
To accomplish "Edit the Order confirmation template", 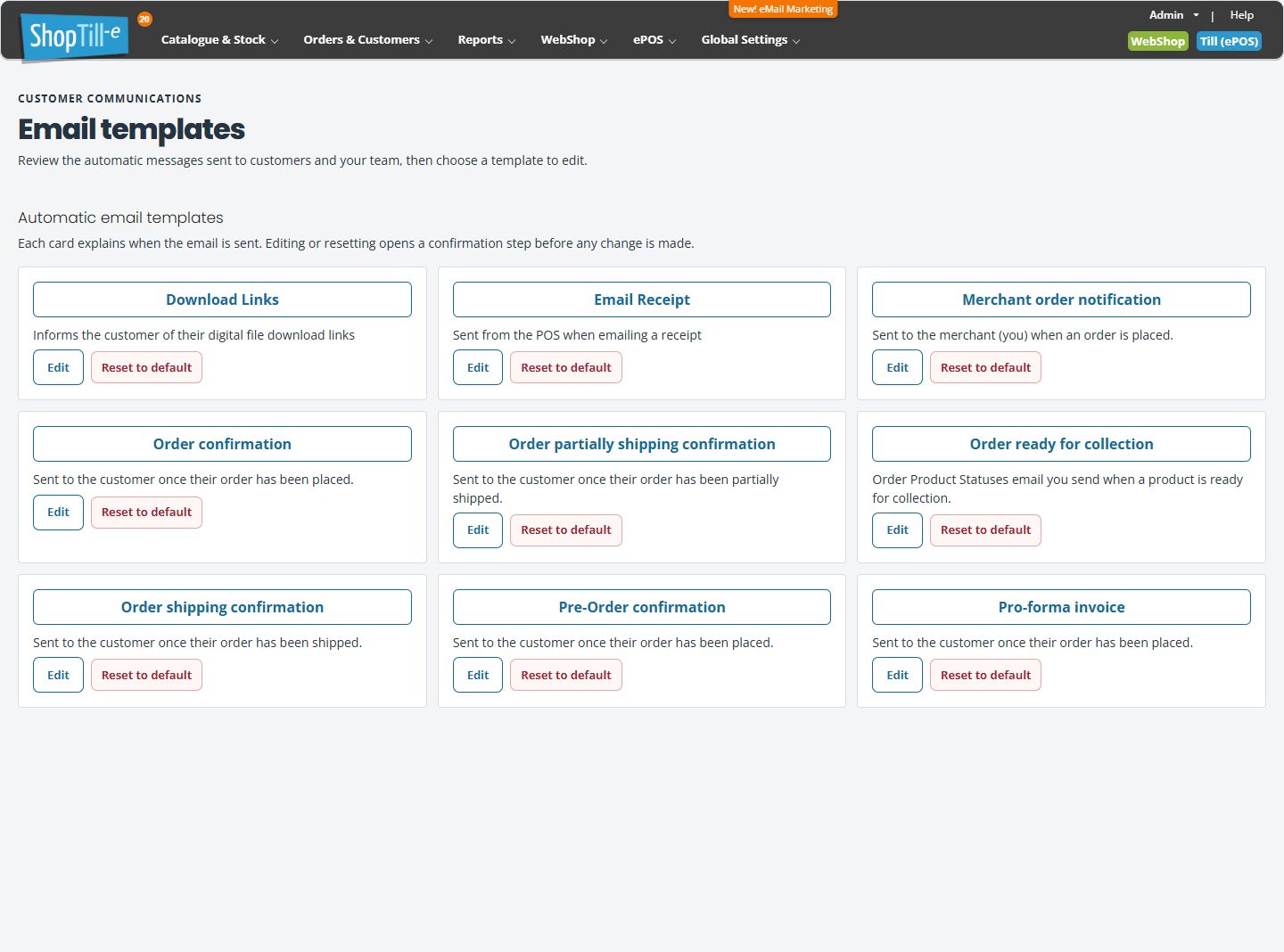I will [x=58, y=512].
